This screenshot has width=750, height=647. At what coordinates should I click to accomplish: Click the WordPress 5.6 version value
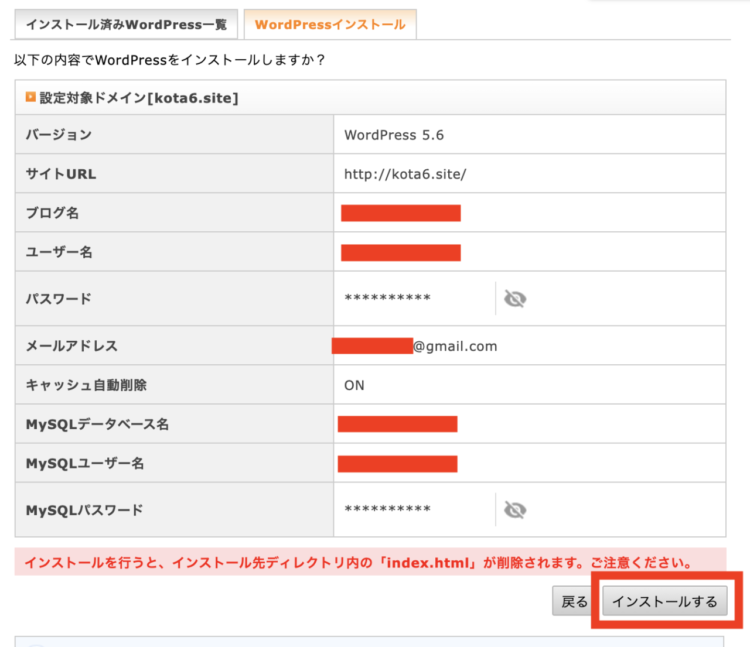click(x=394, y=135)
